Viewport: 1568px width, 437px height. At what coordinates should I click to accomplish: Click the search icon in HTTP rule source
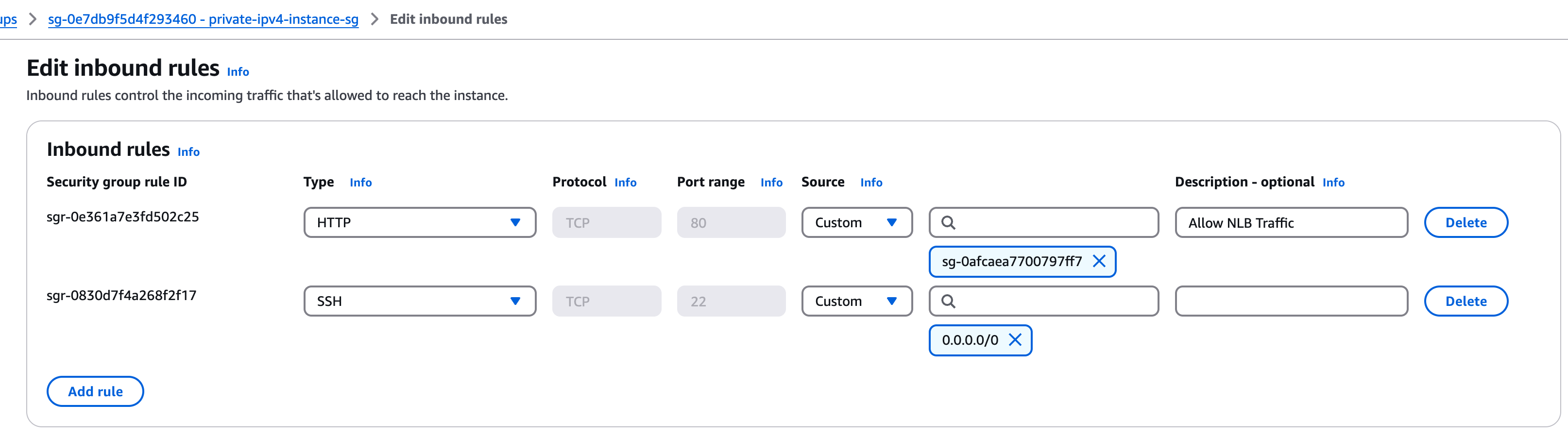coord(948,223)
